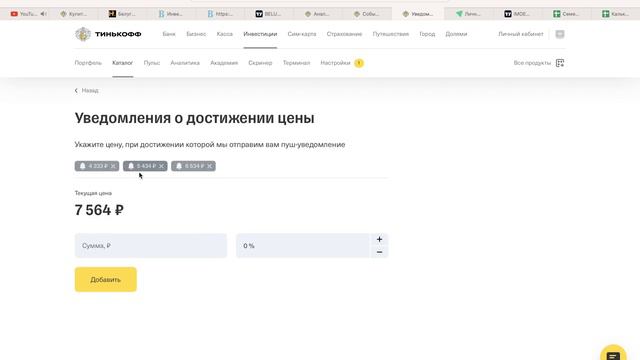The image size is (640, 360).
Task: Go to the Скринер tab
Action: tap(260, 63)
